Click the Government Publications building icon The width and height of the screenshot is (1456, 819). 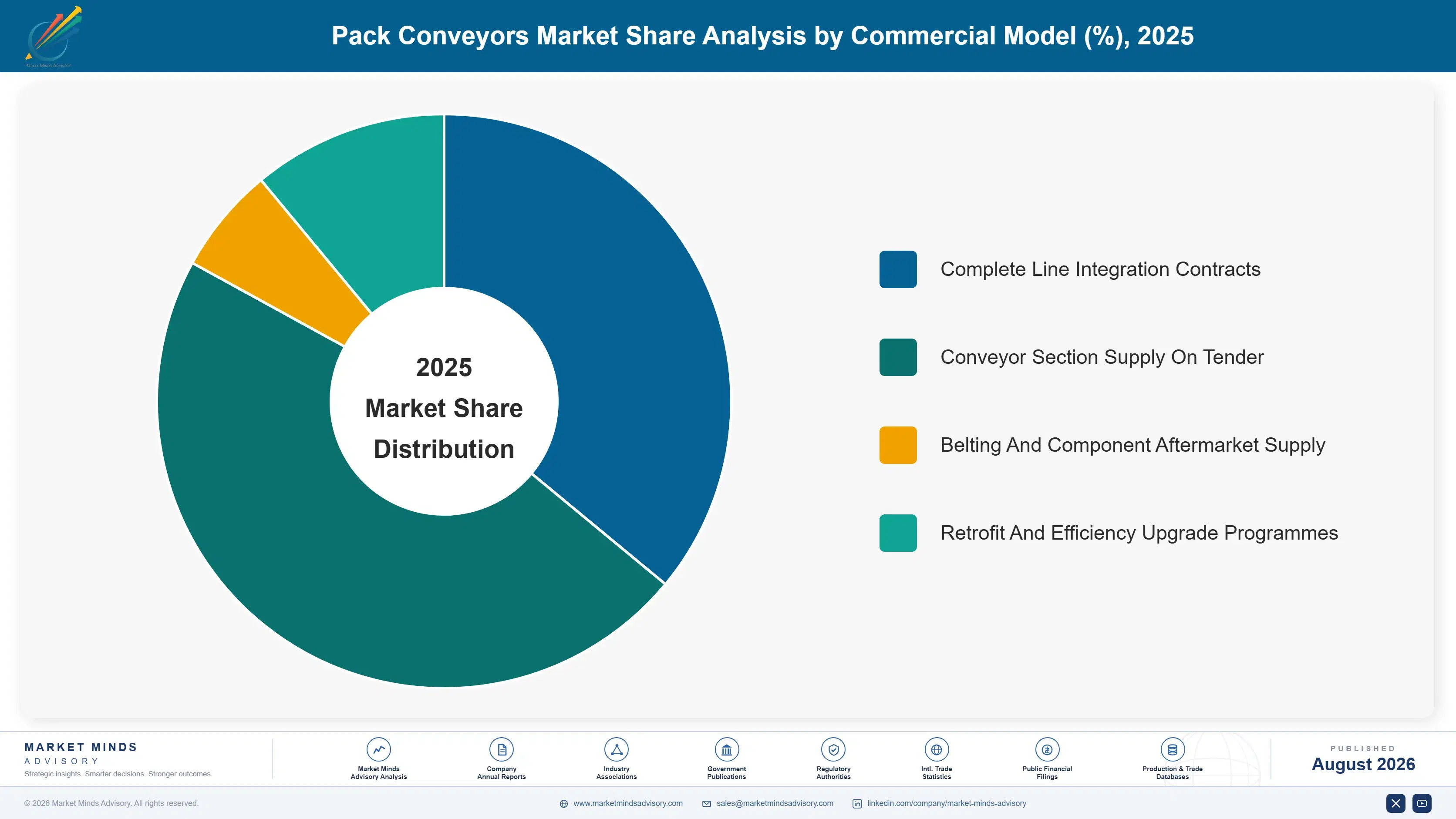(x=726, y=749)
